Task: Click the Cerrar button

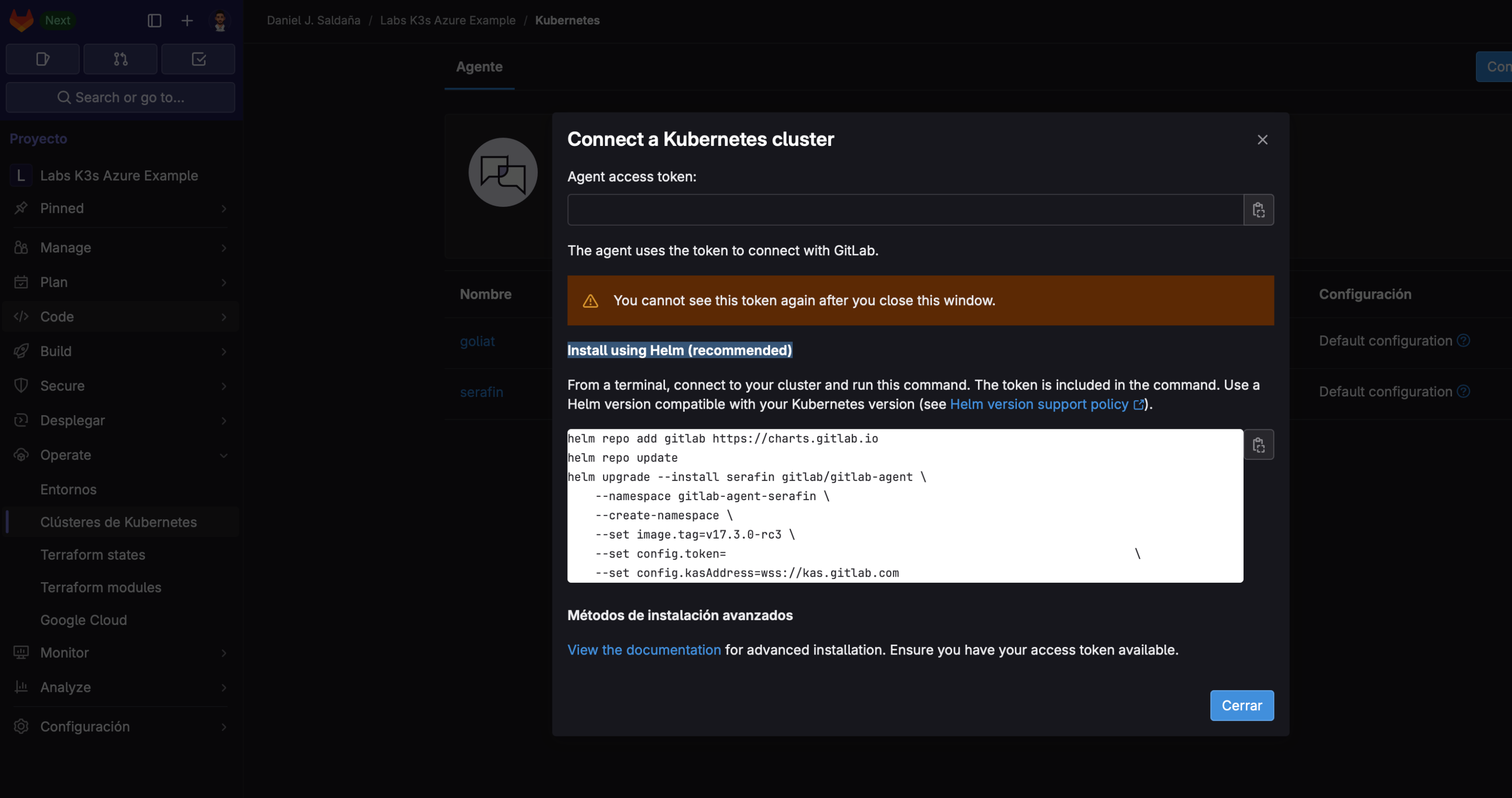Action: [1241, 705]
